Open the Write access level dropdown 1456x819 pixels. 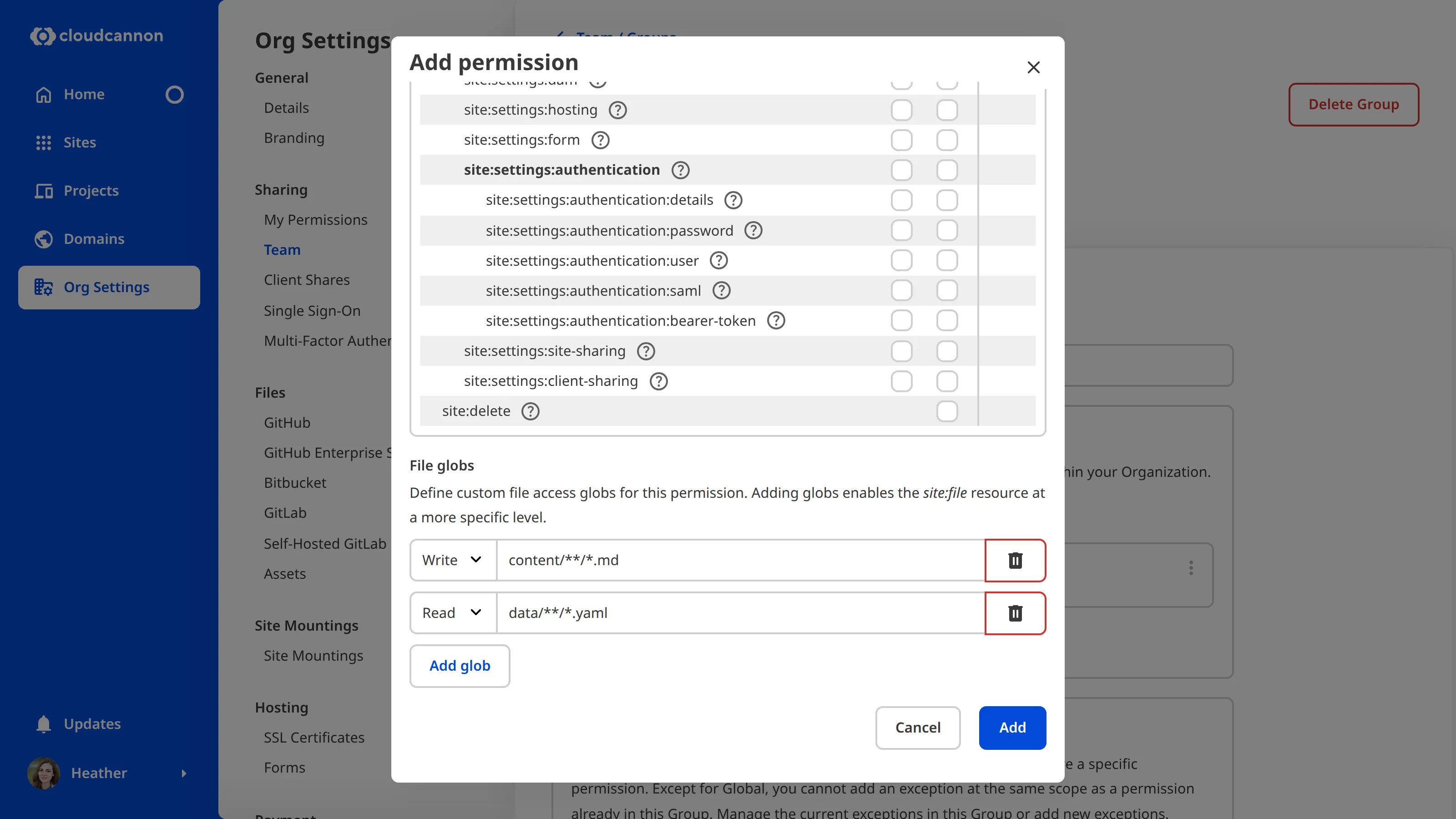[x=452, y=560]
